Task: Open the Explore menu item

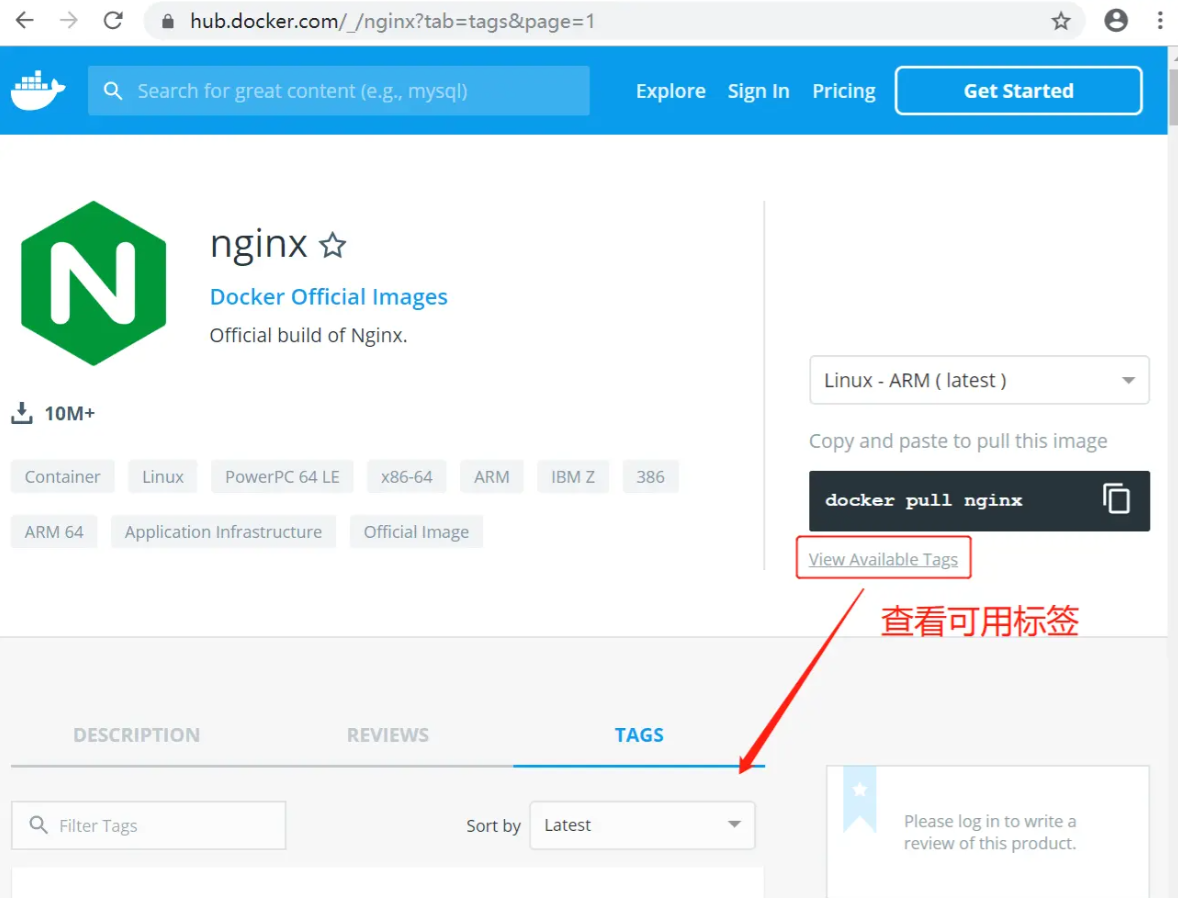Action: pos(670,91)
